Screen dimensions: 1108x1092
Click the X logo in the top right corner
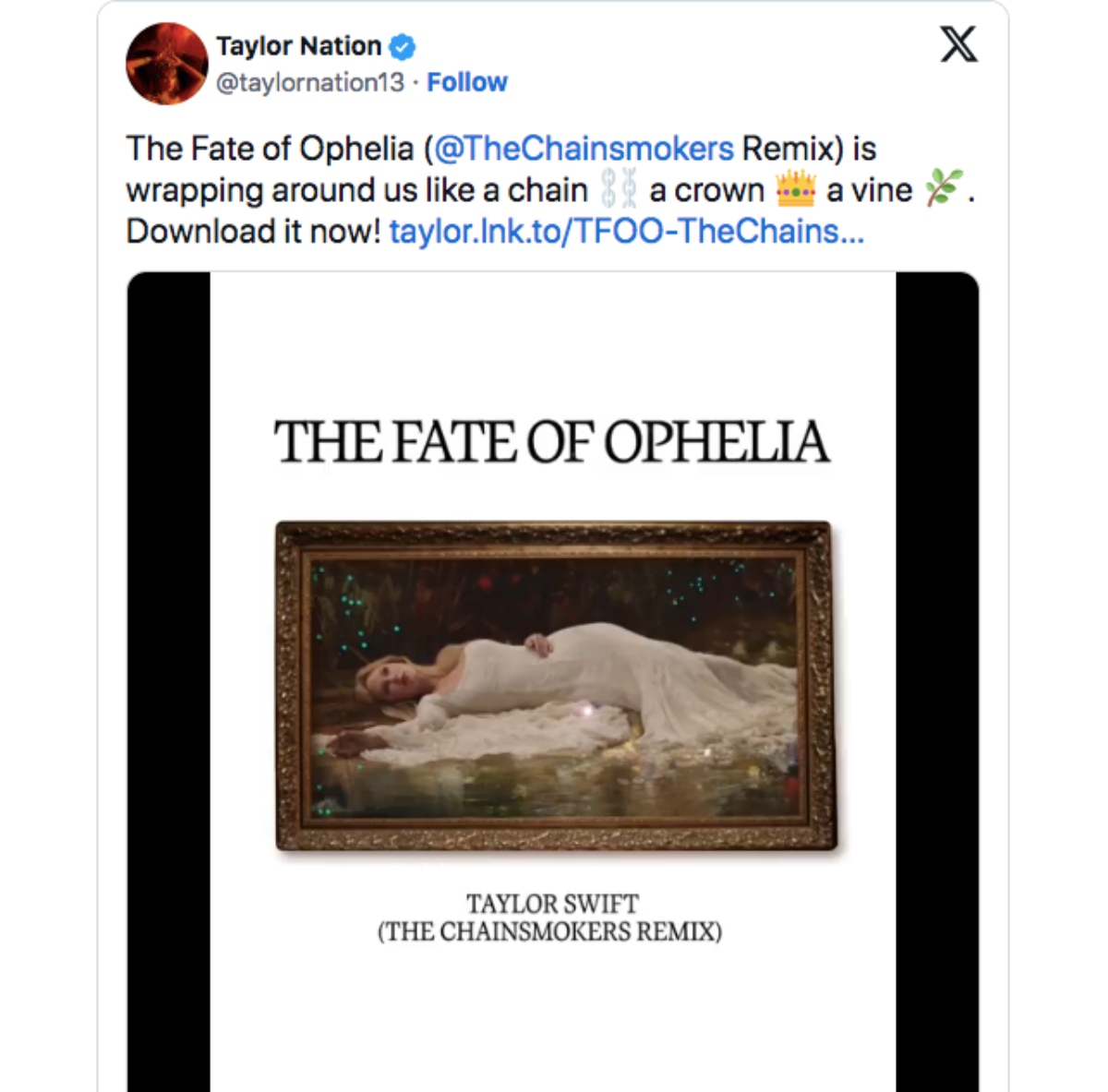click(x=958, y=43)
